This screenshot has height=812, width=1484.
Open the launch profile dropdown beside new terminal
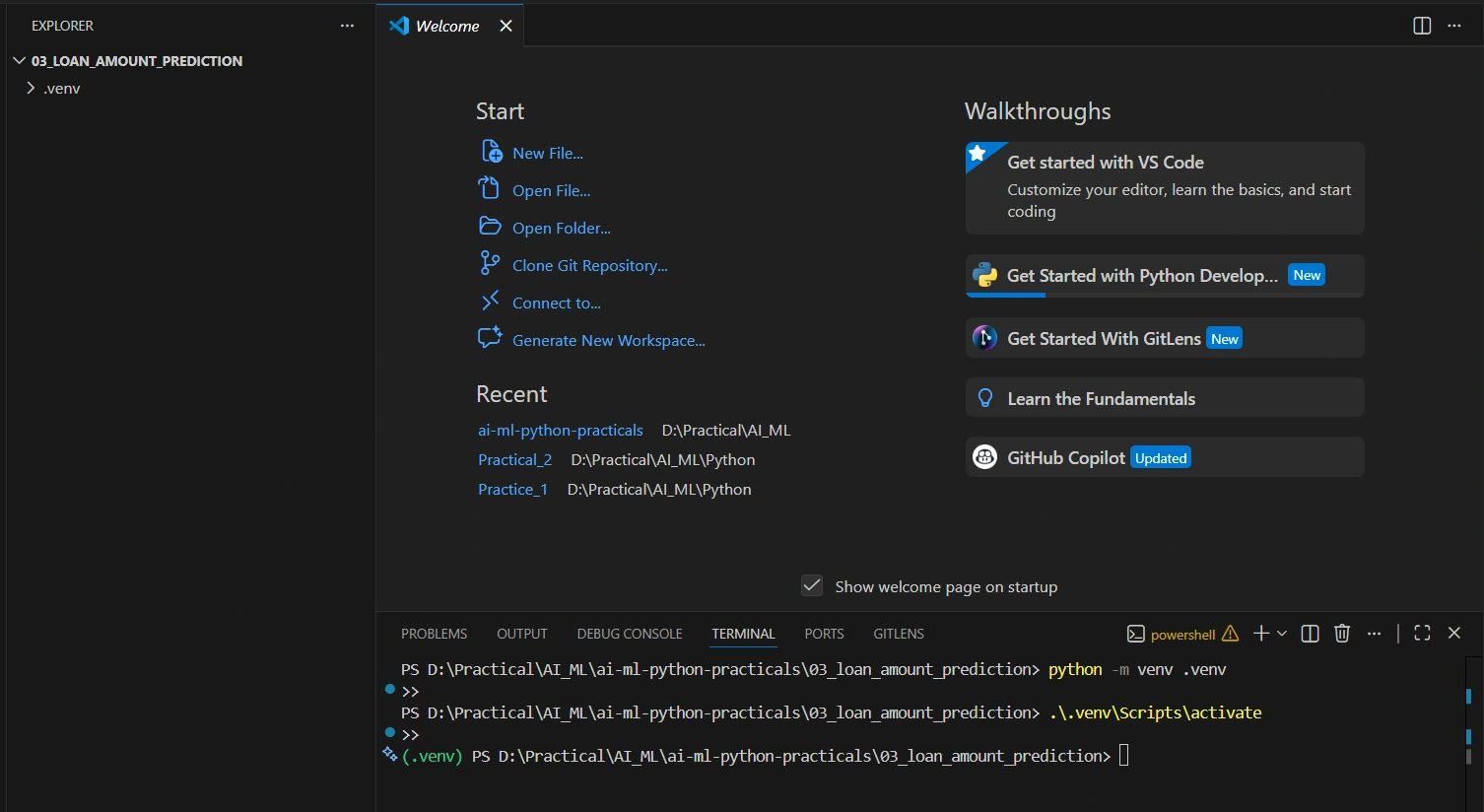point(1282,634)
